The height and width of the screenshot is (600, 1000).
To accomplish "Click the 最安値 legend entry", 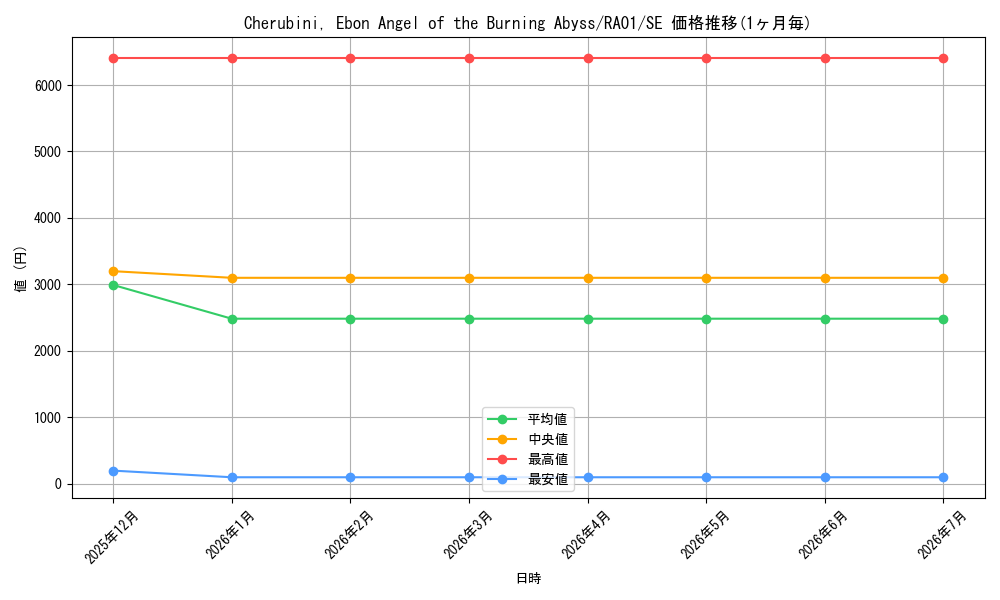I will coord(527,479).
